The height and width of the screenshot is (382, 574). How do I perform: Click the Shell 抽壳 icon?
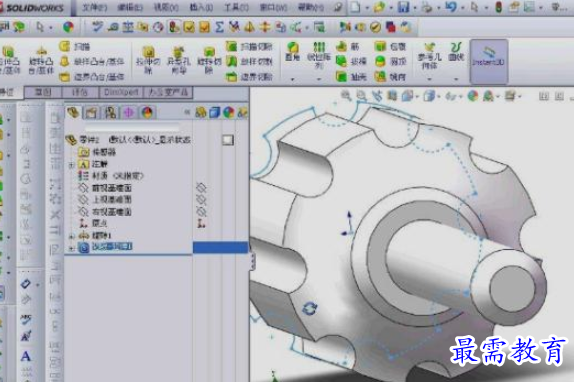click(x=342, y=76)
